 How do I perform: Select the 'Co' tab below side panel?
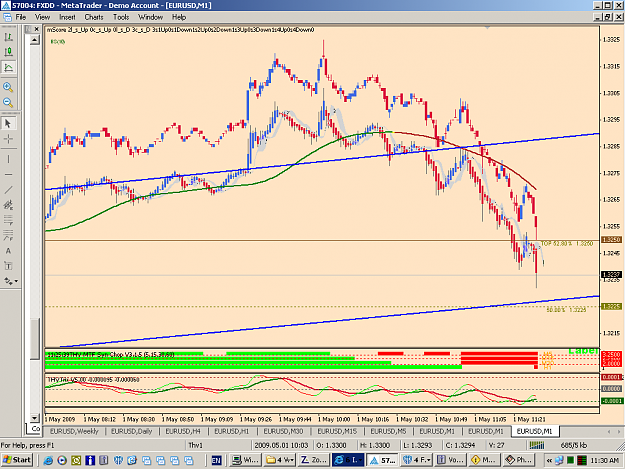35,428
